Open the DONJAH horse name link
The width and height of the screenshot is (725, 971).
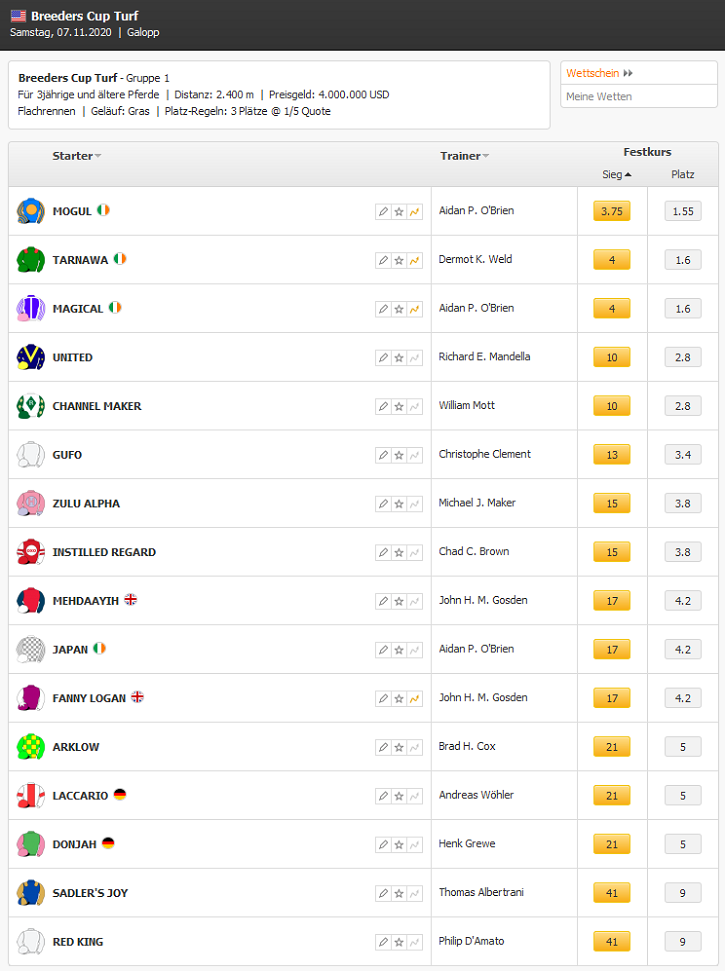pyautogui.click(x=74, y=845)
